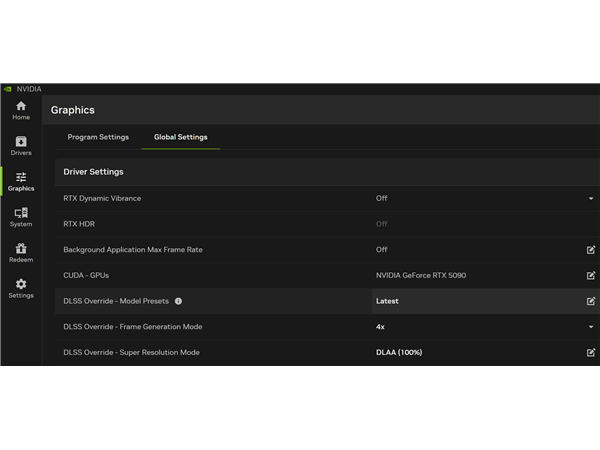This screenshot has width=600, height=450.
Task: Show info for DLSS Model Presets
Action: coord(178,301)
